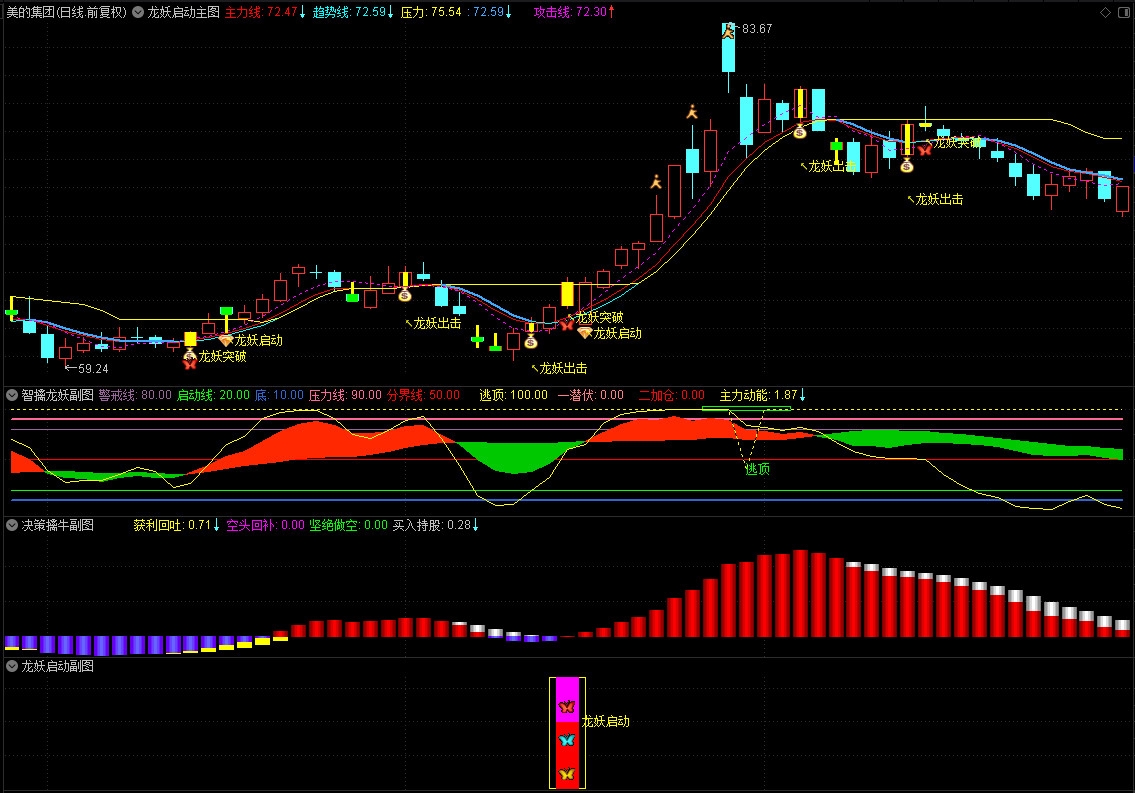The image size is (1135, 793).
Task: Click the running man icon at 83.67 peak
Action: point(728,31)
